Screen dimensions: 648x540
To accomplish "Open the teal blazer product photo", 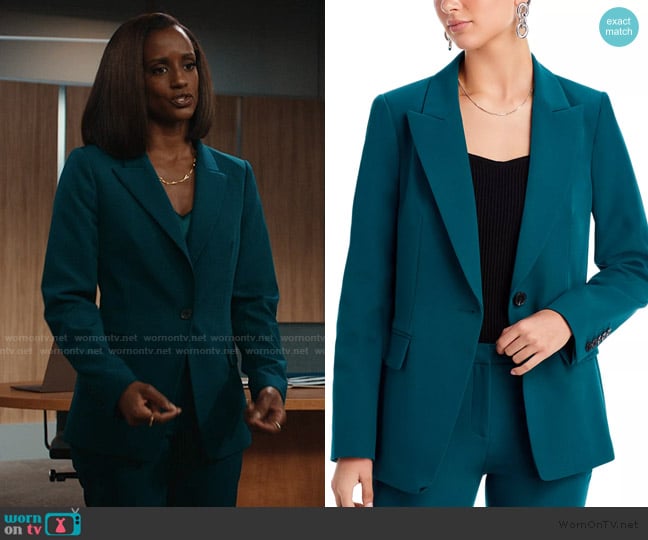I will tap(486, 253).
